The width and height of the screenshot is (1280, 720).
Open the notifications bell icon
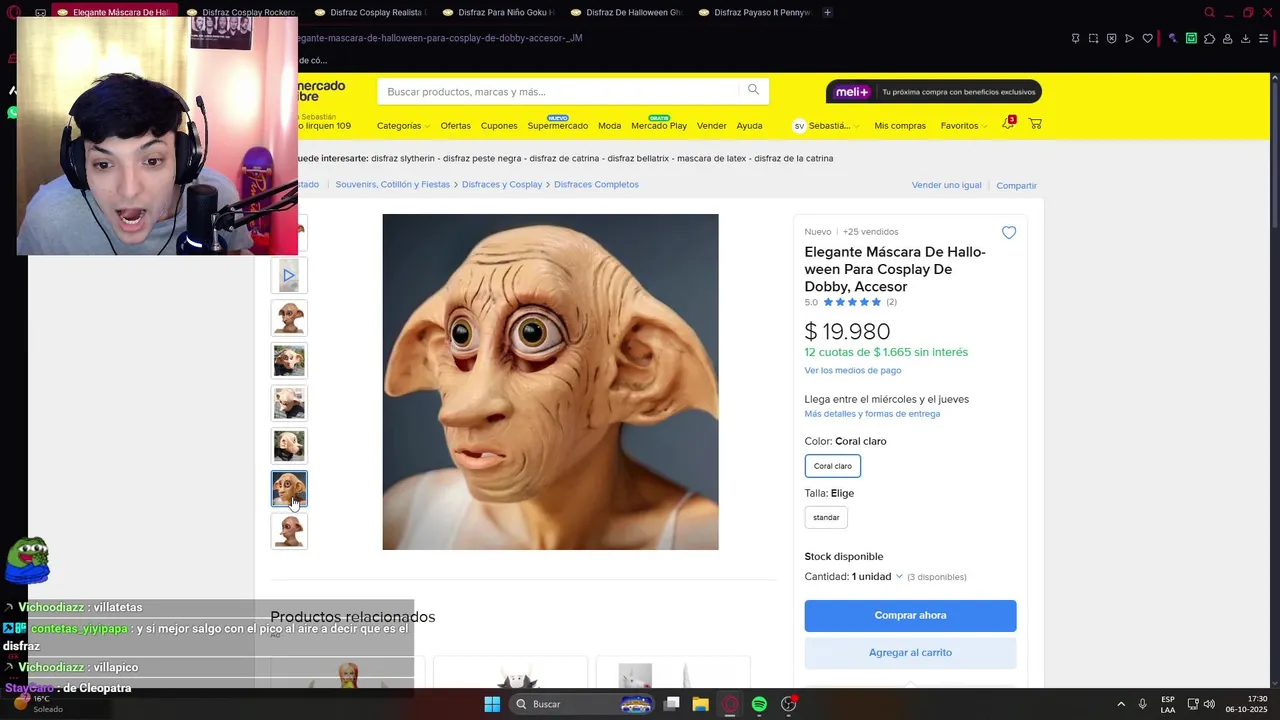[x=1008, y=124]
